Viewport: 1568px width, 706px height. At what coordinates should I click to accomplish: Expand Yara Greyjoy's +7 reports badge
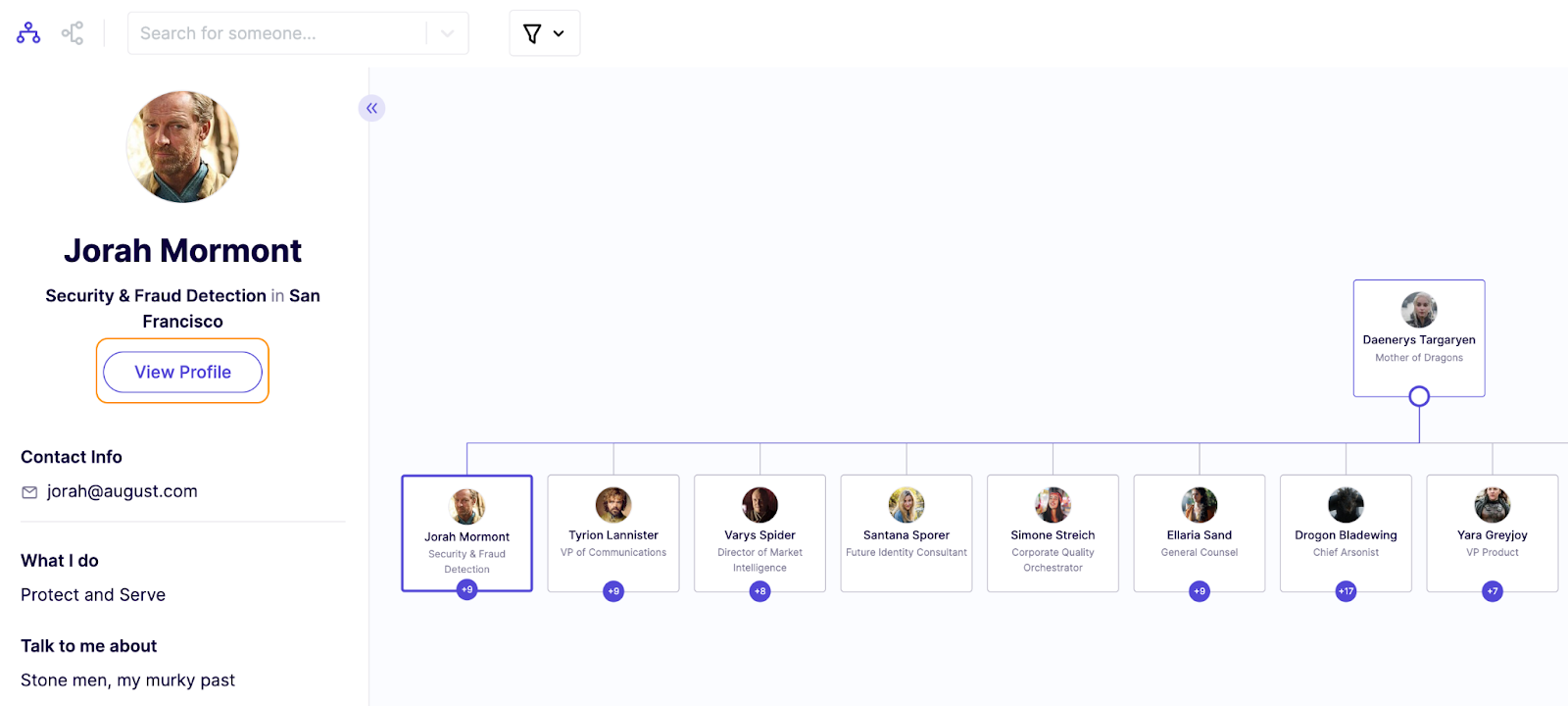coord(1493,591)
